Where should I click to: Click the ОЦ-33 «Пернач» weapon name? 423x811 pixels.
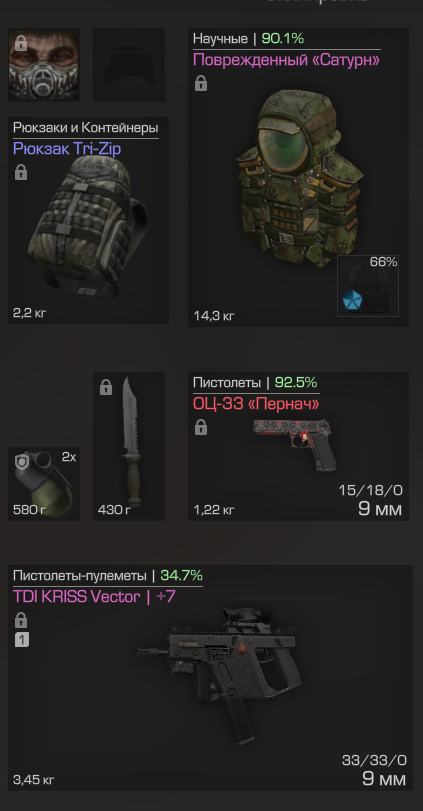click(x=256, y=404)
